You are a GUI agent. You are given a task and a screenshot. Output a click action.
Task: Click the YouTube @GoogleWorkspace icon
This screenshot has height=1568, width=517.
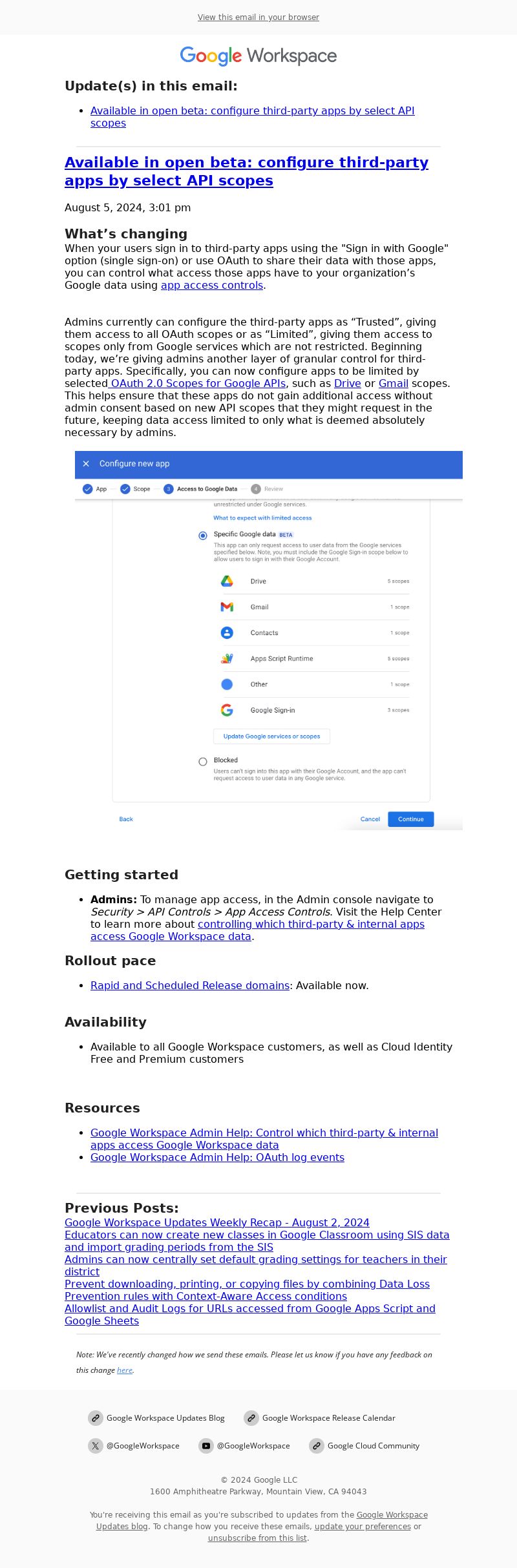tap(206, 1446)
